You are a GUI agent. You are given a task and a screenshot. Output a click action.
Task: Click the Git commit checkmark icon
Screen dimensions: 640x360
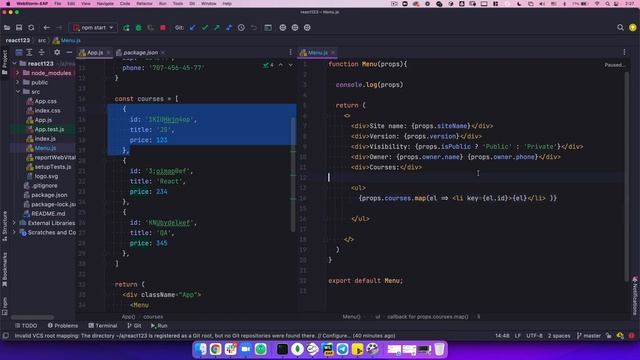click(205, 28)
